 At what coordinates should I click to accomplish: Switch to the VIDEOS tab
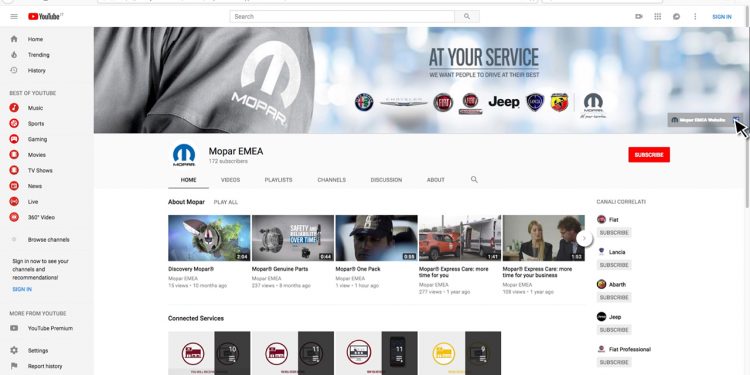click(x=231, y=180)
